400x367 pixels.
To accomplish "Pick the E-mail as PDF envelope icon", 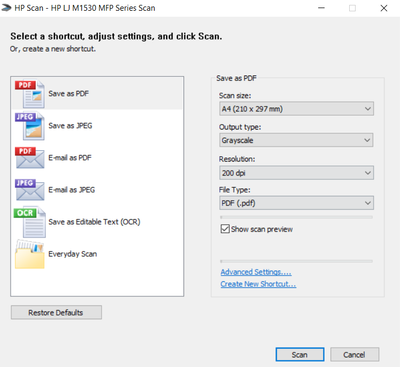I will click(29, 158).
